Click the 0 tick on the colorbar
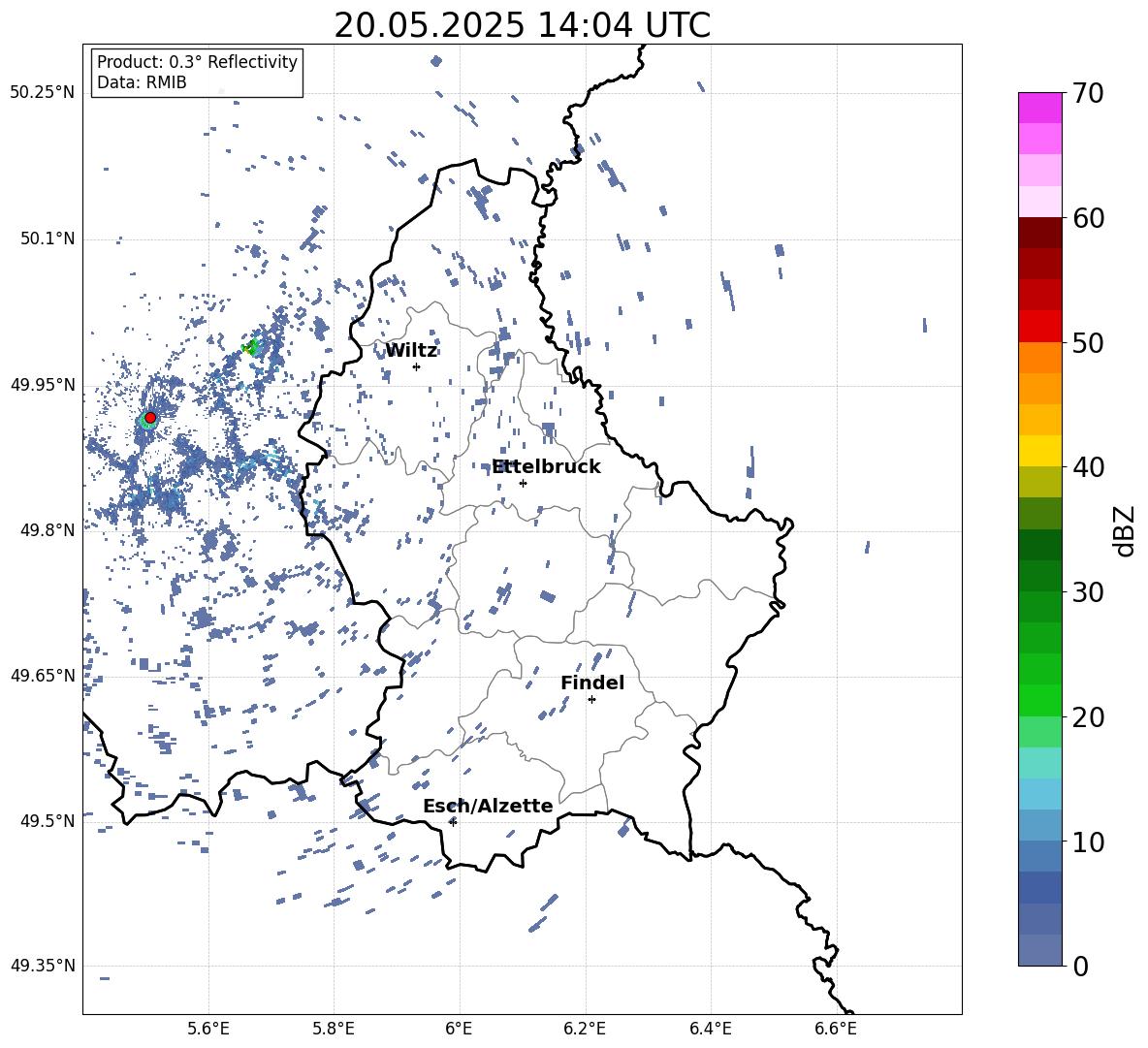 1080,966
